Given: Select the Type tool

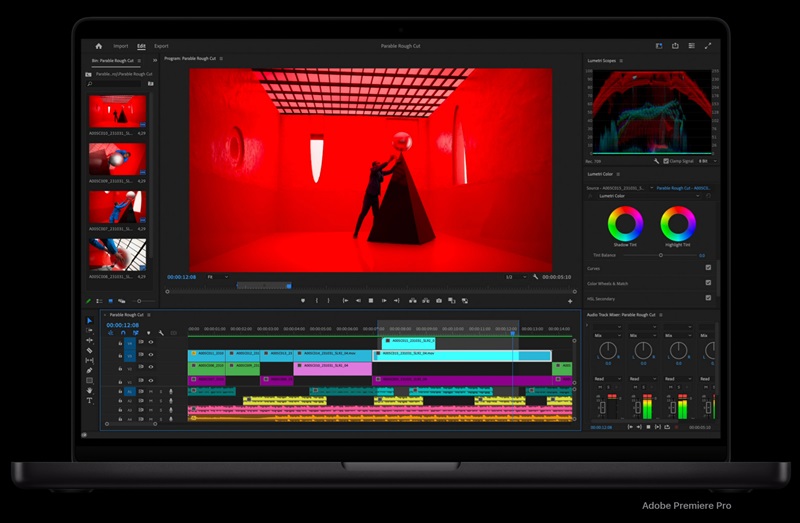Looking at the screenshot, I should (x=89, y=401).
